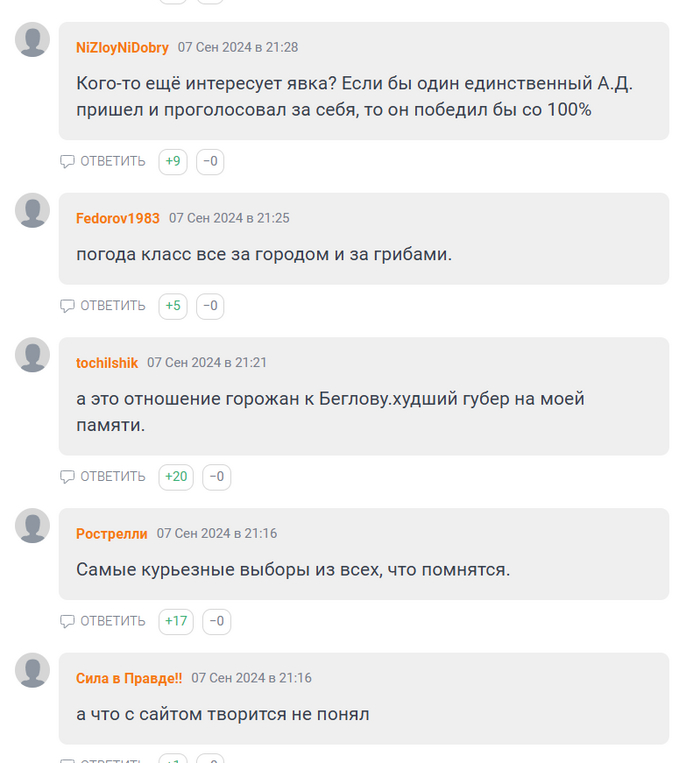This screenshot has height=763, width=700.
Task: Reply to Рострелли's comment
Action: pyautogui.click(x=103, y=621)
